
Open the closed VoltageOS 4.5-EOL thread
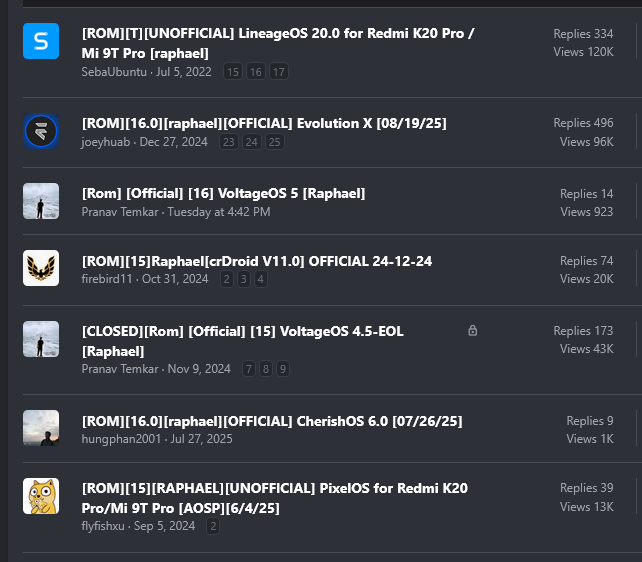(x=242, y=341)
